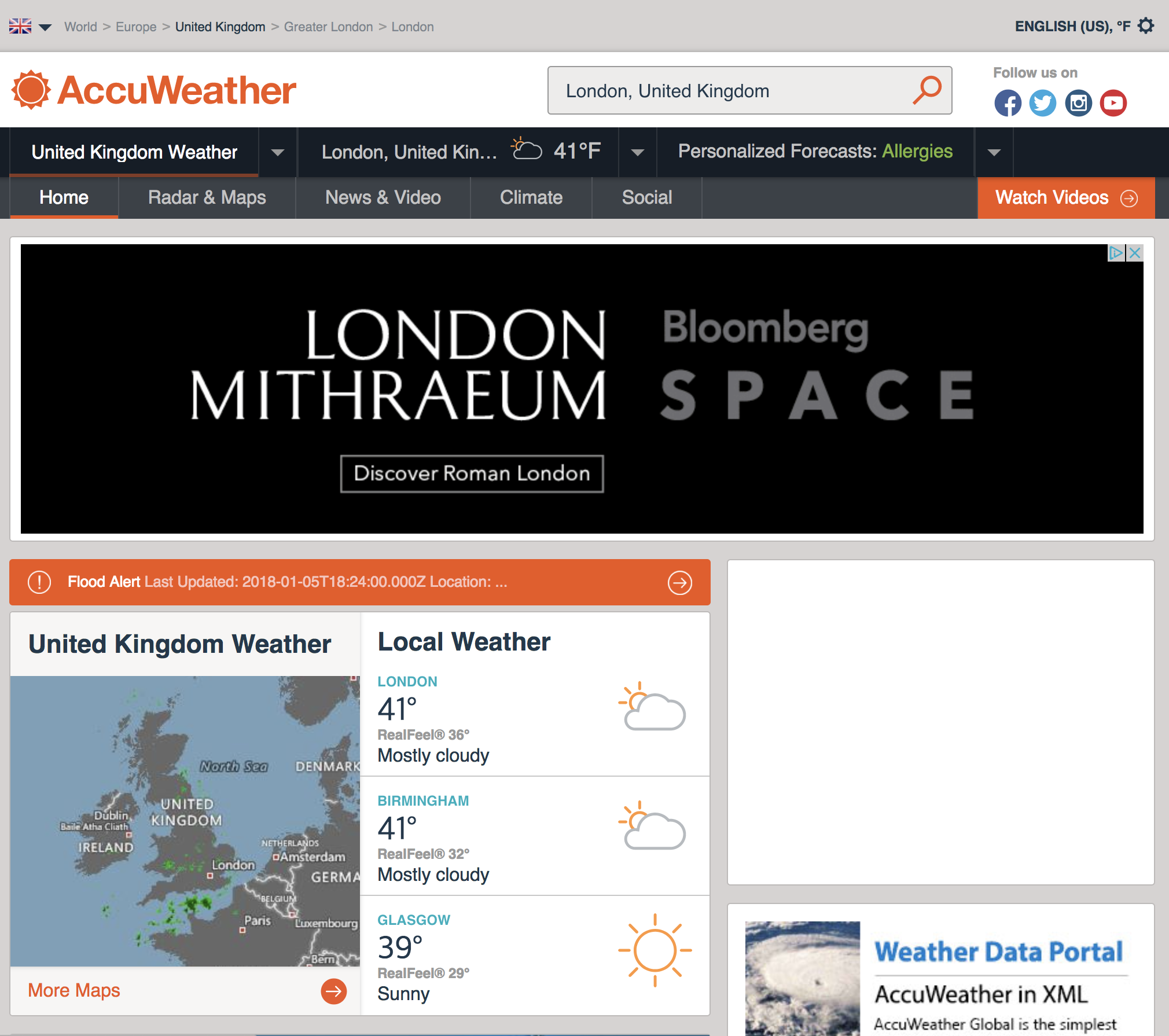Click the AccuWeather sun logo
This screenshot has width=1169, height=1036.
click(x=31, y=90)
